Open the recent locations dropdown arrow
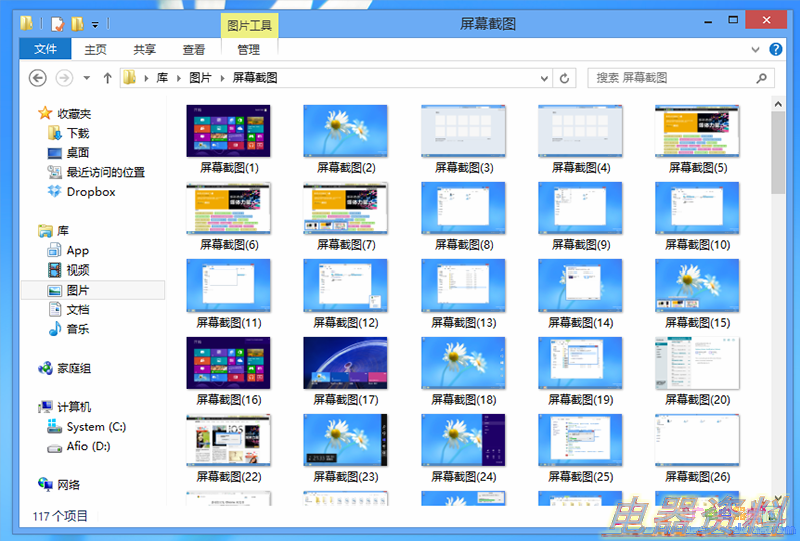This screenshot has width=800, height=541. click(87, 78)
